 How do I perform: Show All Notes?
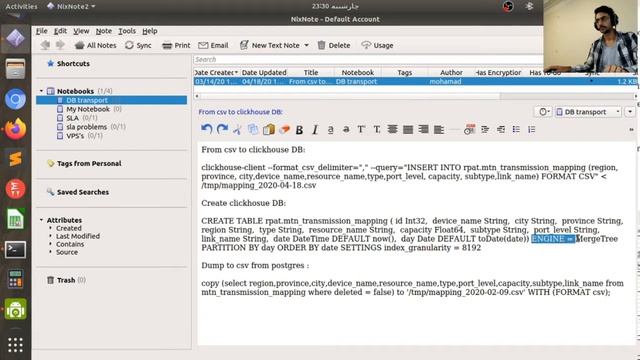96,45
